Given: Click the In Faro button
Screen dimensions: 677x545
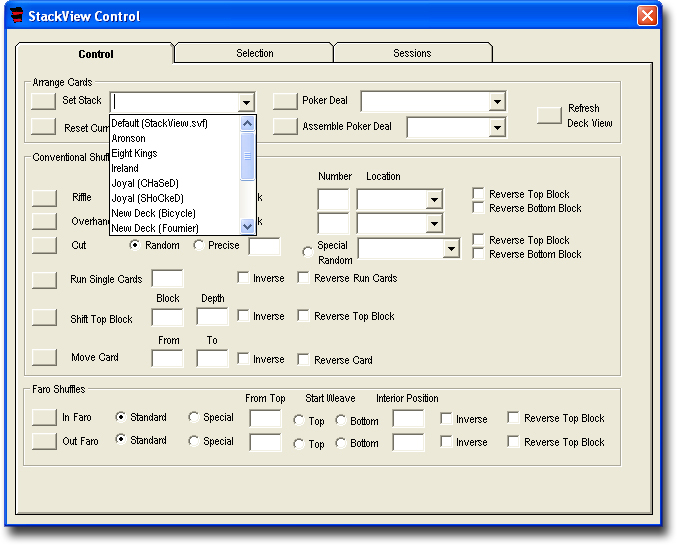Looking at the screenshot, I should point(44,417).
